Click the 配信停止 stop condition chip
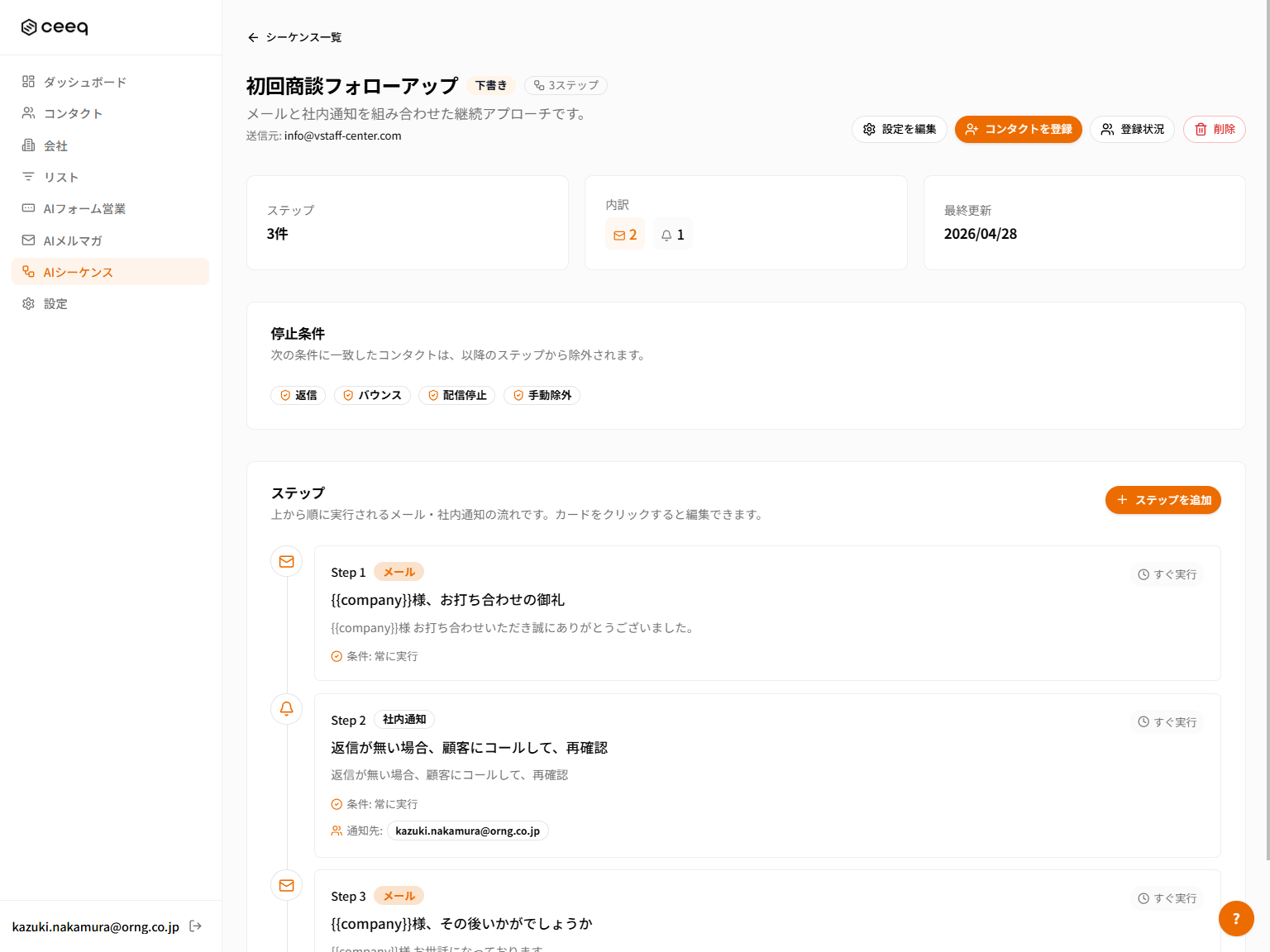This screenshot has width=1270, height=952. pyautogui.click(x=456, y=395)
